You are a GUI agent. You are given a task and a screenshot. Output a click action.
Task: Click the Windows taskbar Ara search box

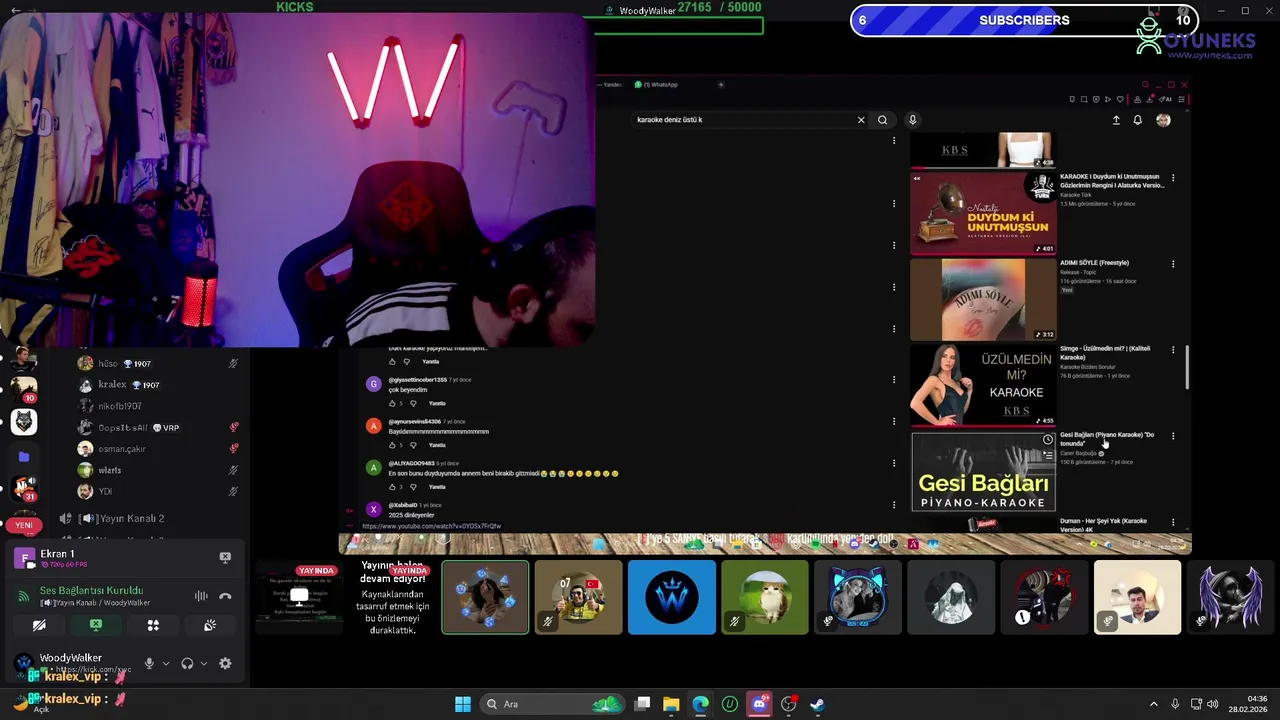550,704
